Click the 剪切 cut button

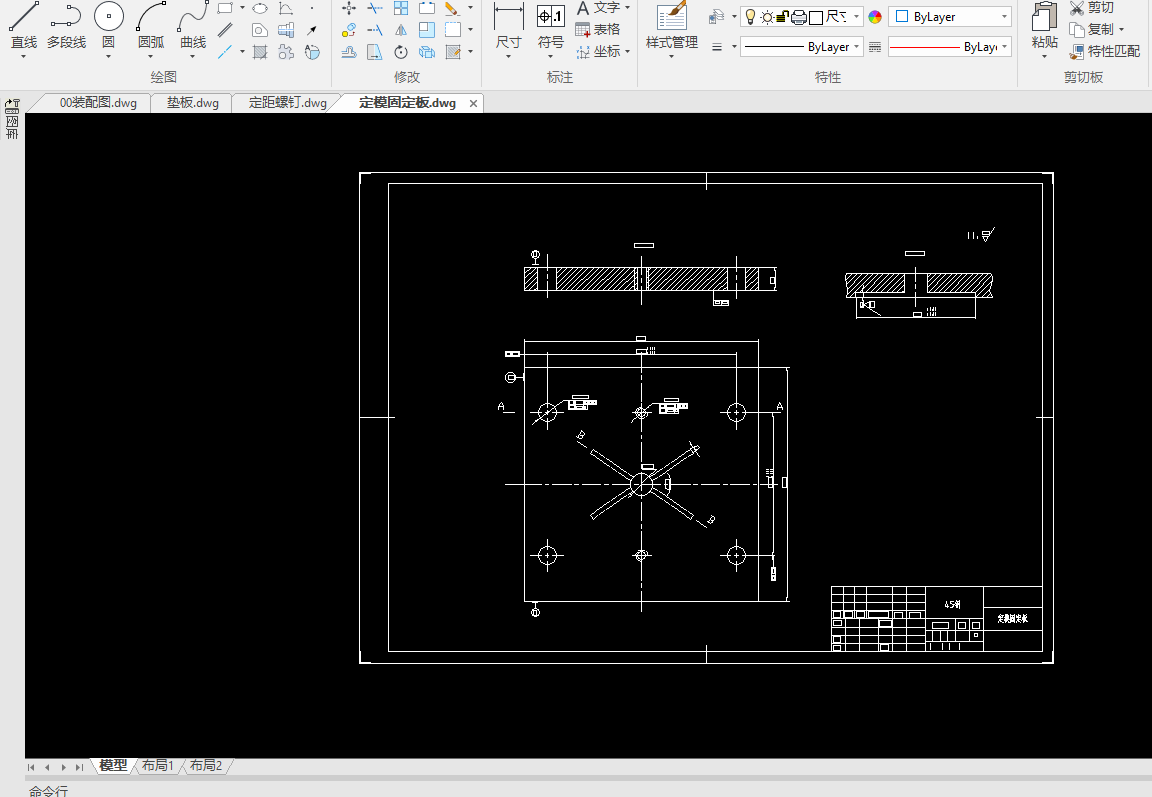pyautogui.click(x=1092, y=8)
